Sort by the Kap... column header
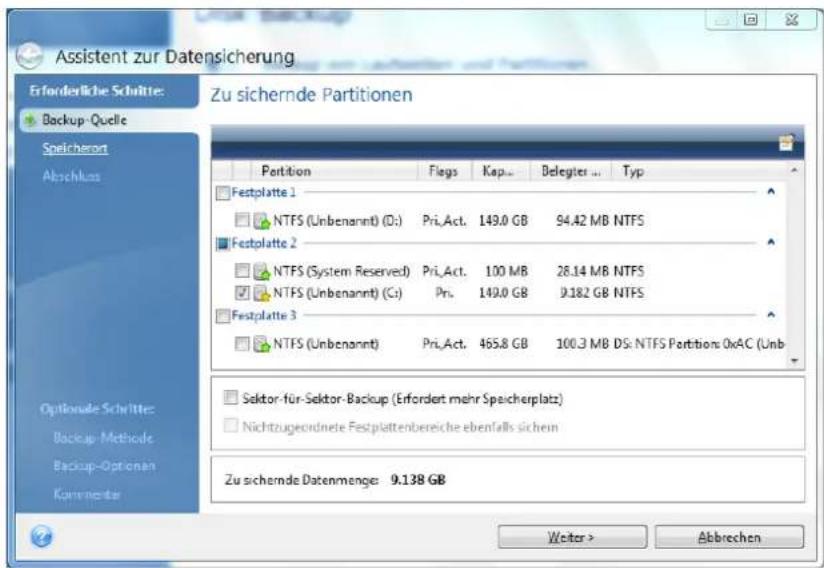Viewport: 824px width, 568px height. point(500,171)
